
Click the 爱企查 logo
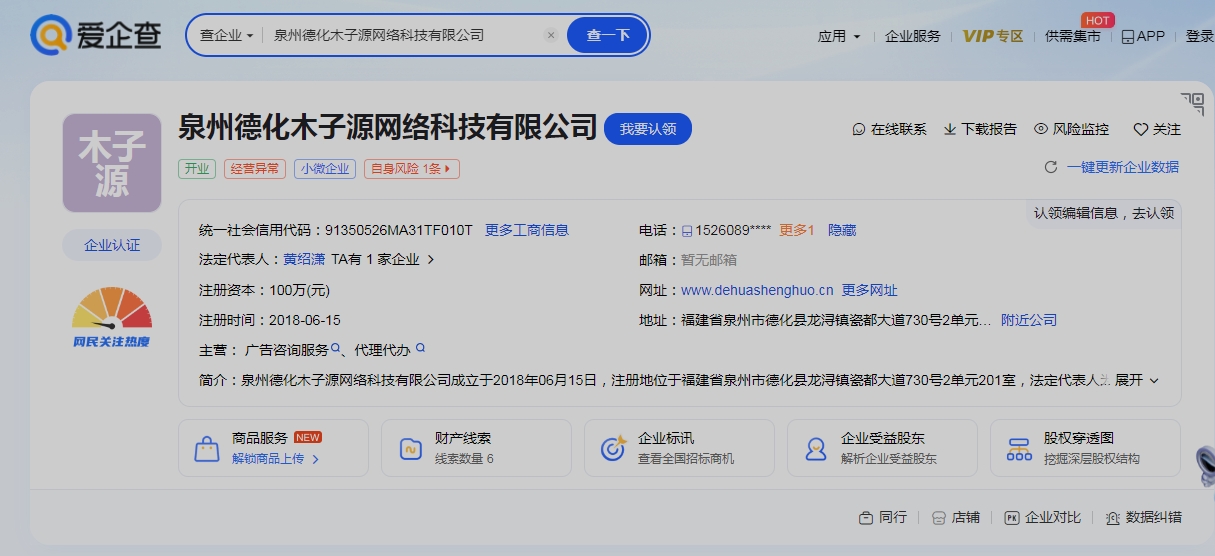(x=97, y=35)
